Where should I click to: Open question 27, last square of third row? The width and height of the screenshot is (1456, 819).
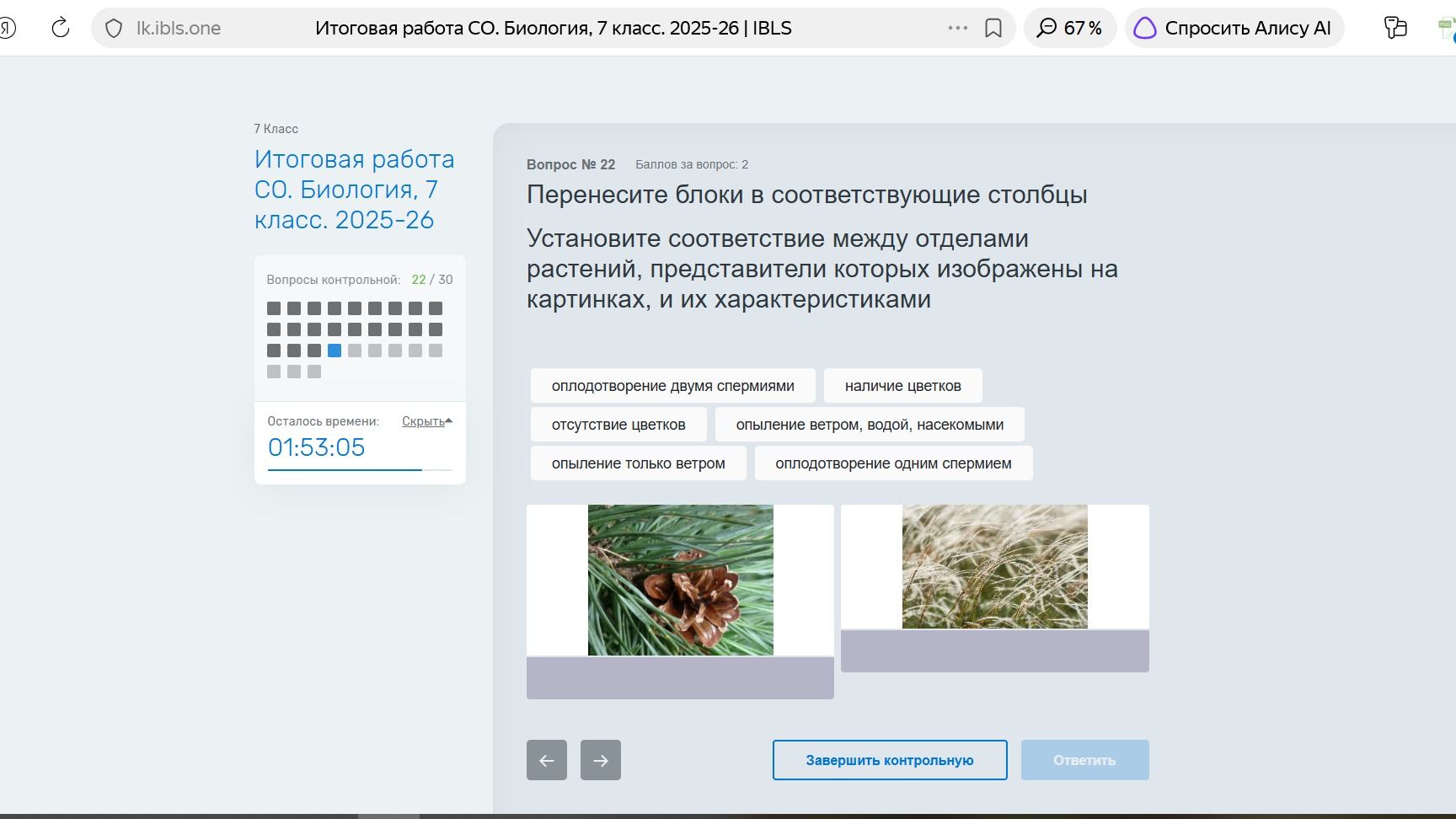(436, 351)
